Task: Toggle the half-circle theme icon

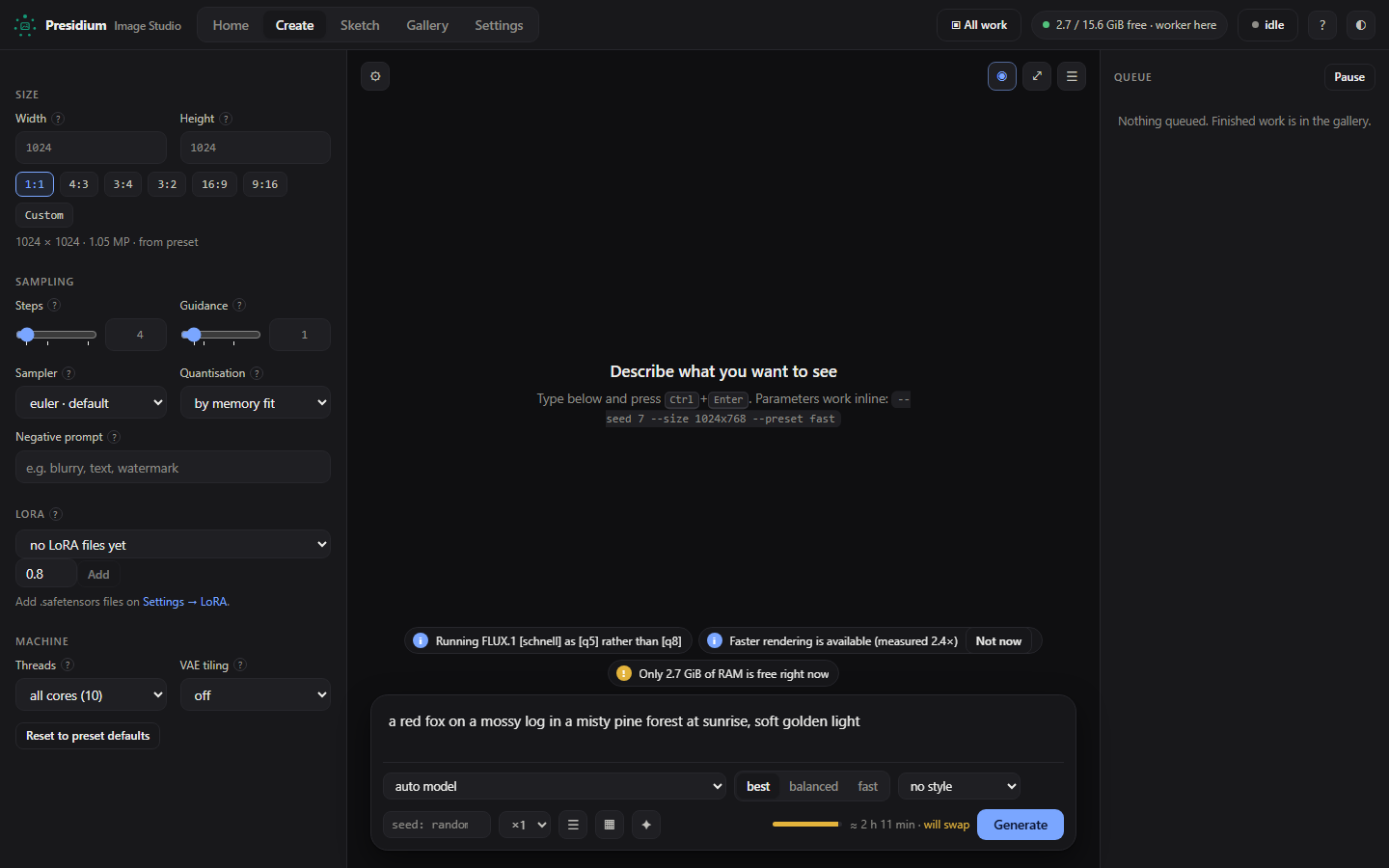Action: [1361, 25]
